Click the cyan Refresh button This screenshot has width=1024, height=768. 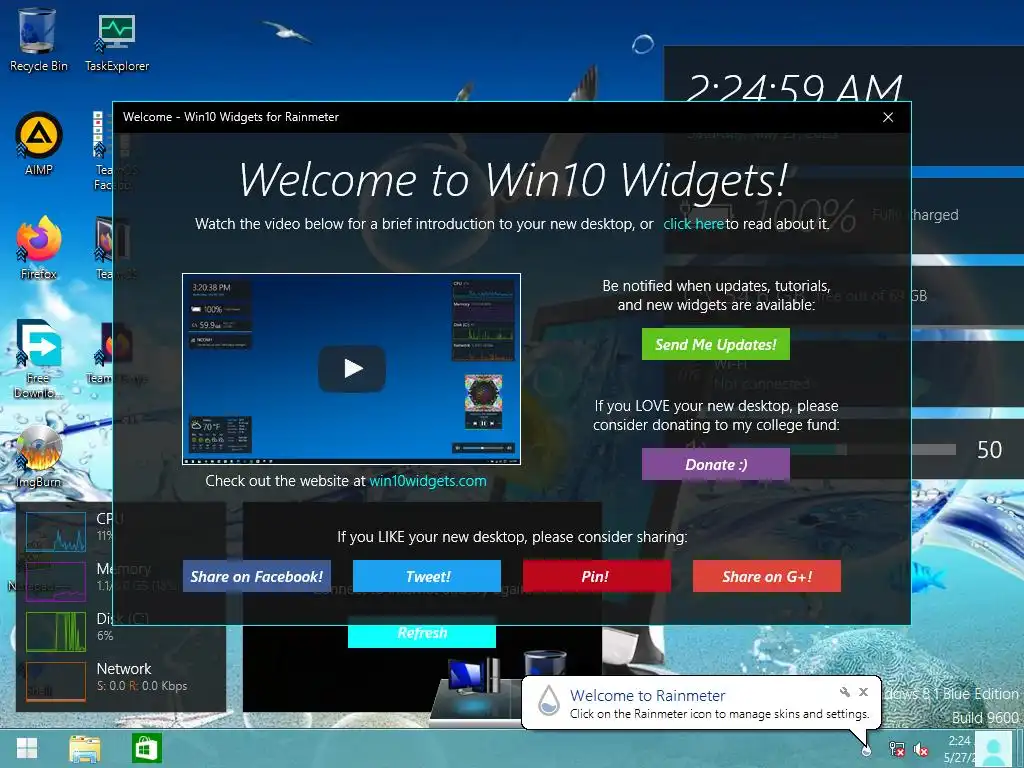pyautogui.click(x=422, y=636)
